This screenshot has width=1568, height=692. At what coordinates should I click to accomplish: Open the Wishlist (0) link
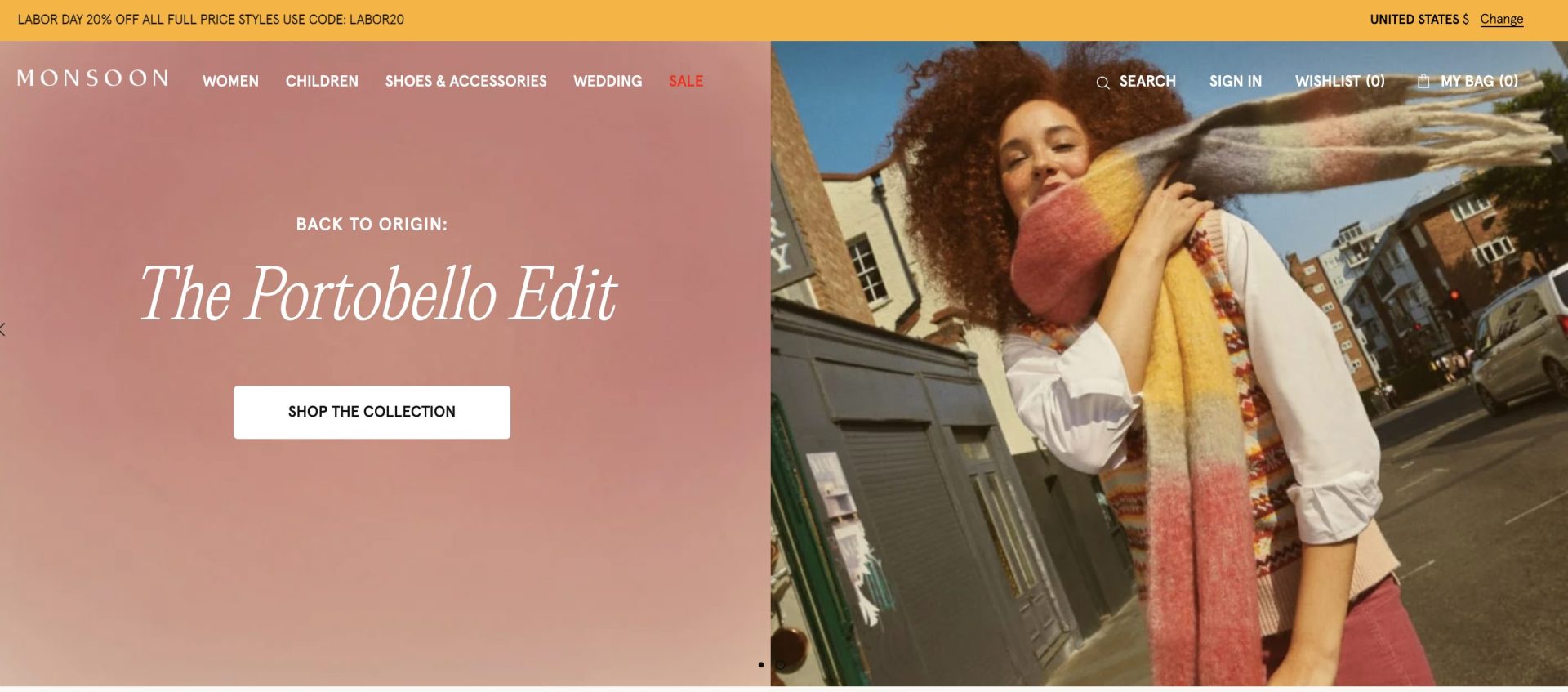pos(1340,81)
